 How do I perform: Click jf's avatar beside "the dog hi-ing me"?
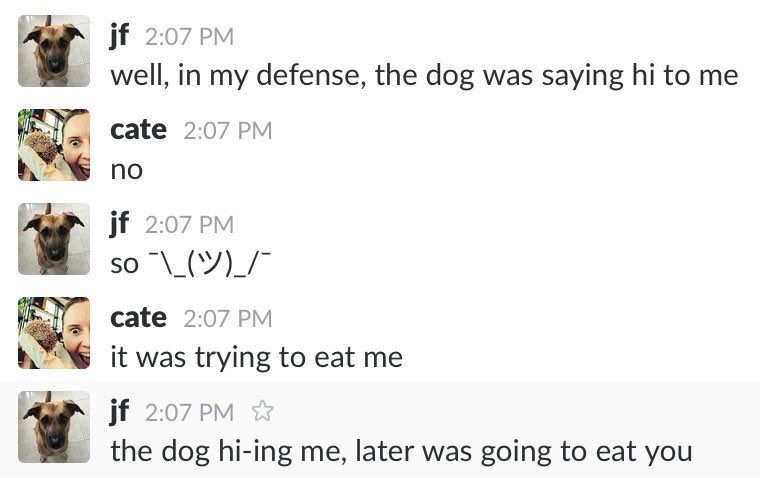[x=54, y=427]
